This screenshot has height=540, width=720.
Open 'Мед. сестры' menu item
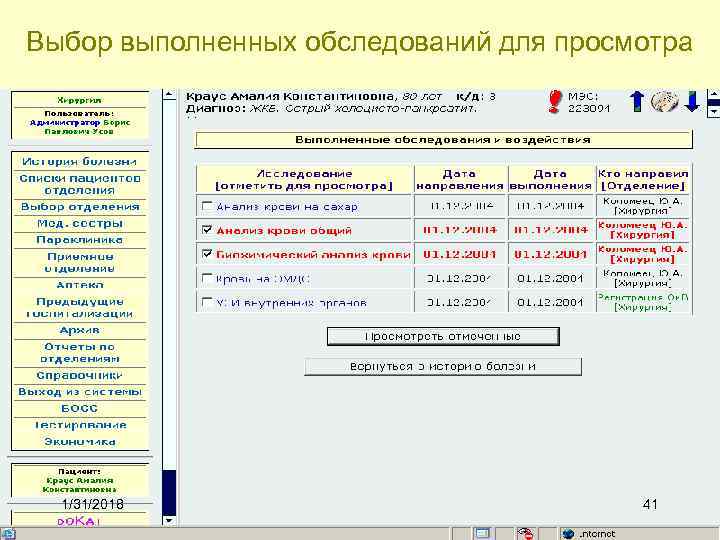[x=80, y=224]
